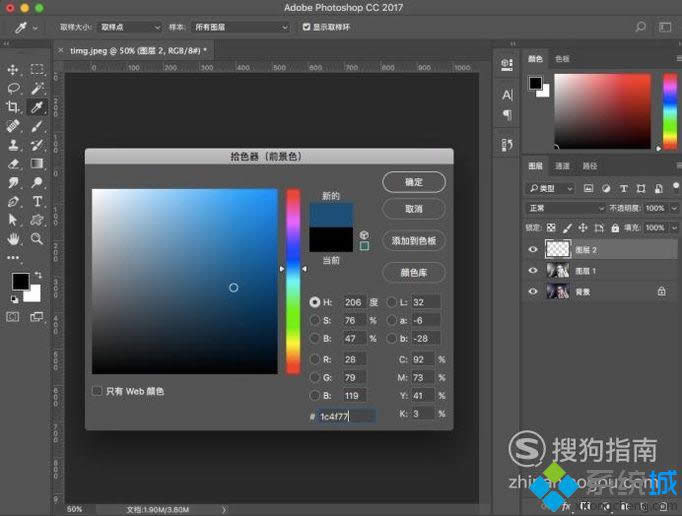Pick a color in the picker field
Viewport: 682px width, 516px height.
click(x=185, y=281)
